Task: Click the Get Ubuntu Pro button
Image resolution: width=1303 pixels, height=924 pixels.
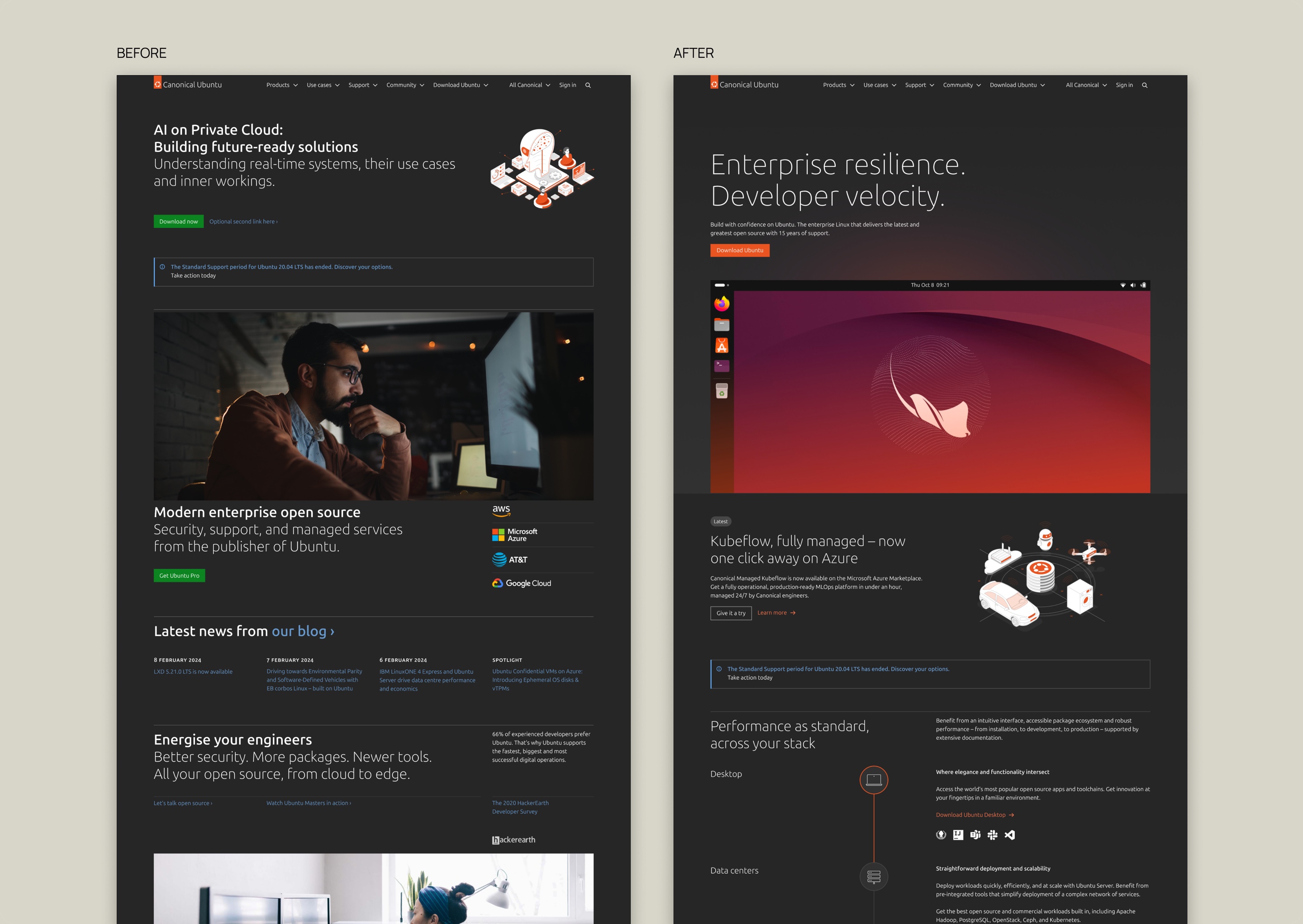Action: 179,576
